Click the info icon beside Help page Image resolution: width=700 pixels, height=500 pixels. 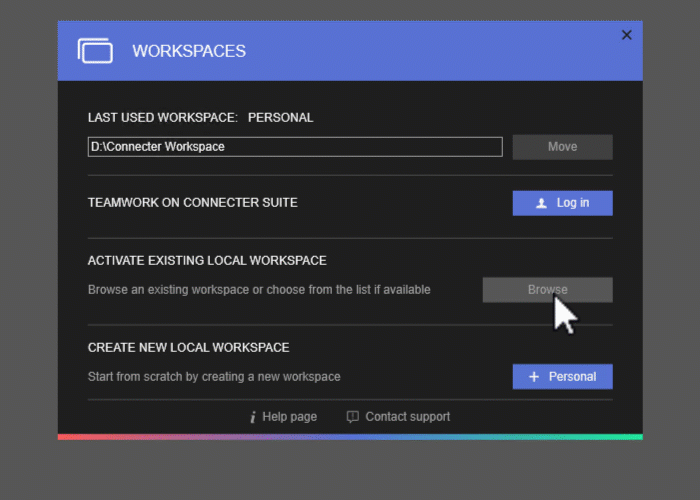click(253, 417)
